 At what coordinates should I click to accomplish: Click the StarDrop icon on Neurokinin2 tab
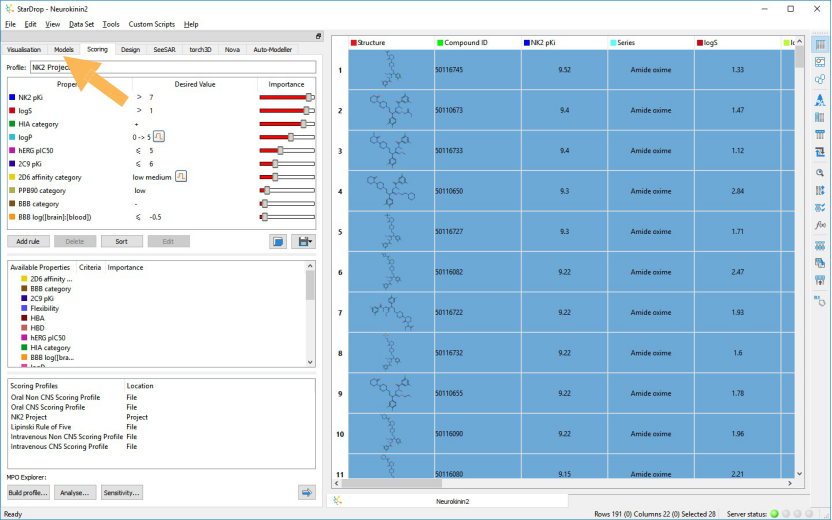[337, 500]
